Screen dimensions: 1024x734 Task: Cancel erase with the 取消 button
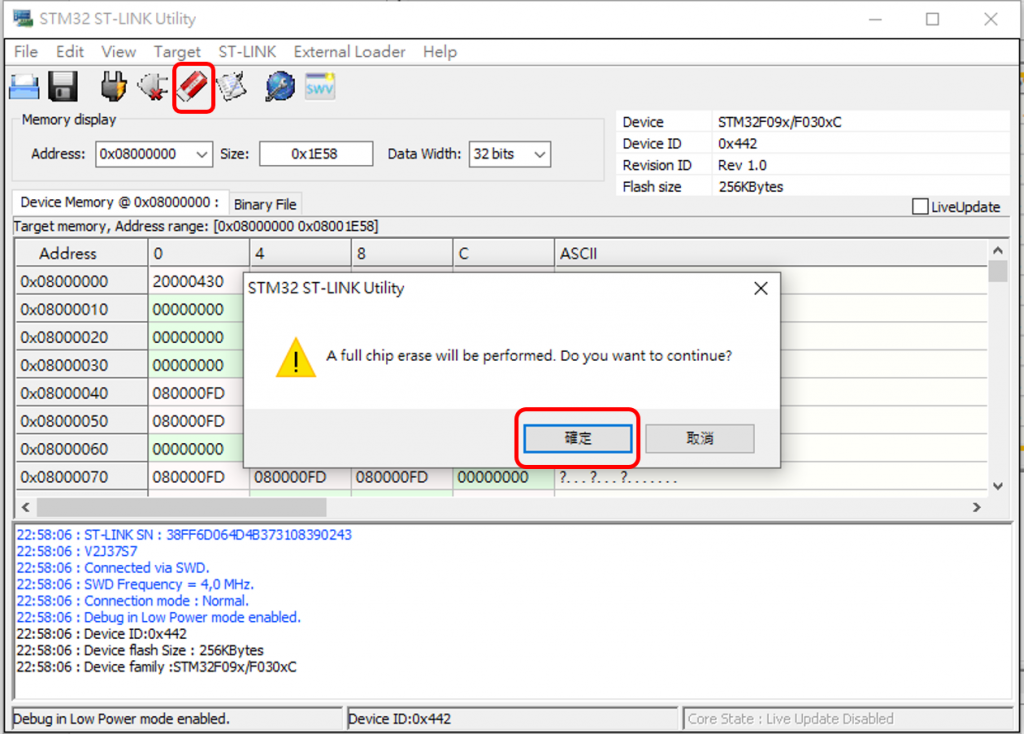699,438
